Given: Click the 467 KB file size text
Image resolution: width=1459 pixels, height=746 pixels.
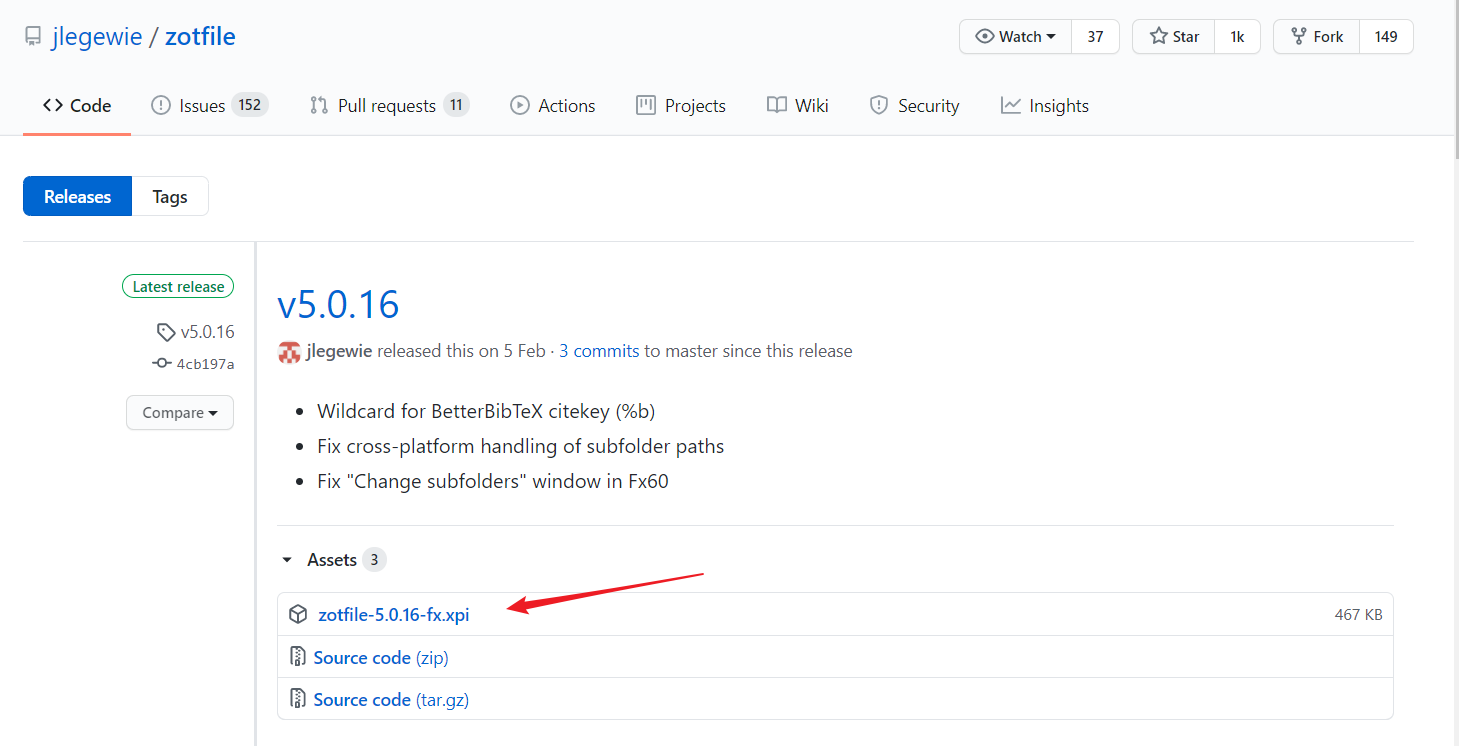Looking at the screenshot, I should pos(1358,614).
